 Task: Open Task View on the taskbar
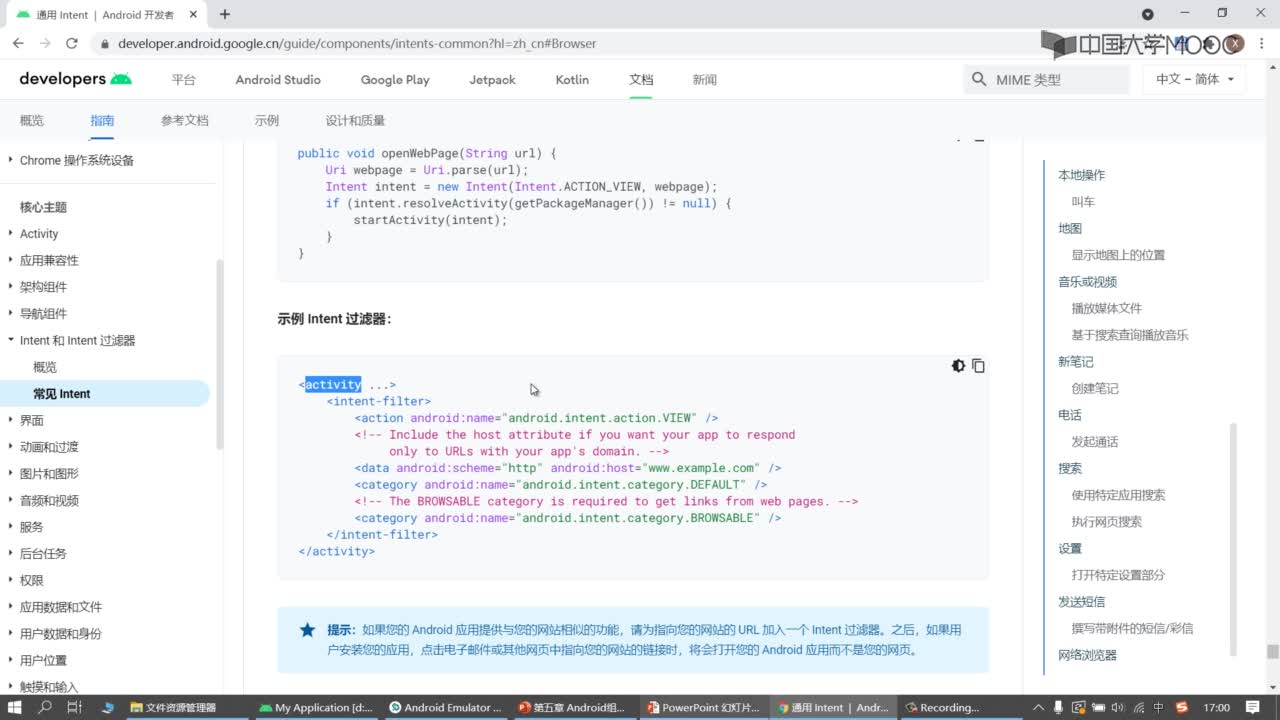pos(75,707)
